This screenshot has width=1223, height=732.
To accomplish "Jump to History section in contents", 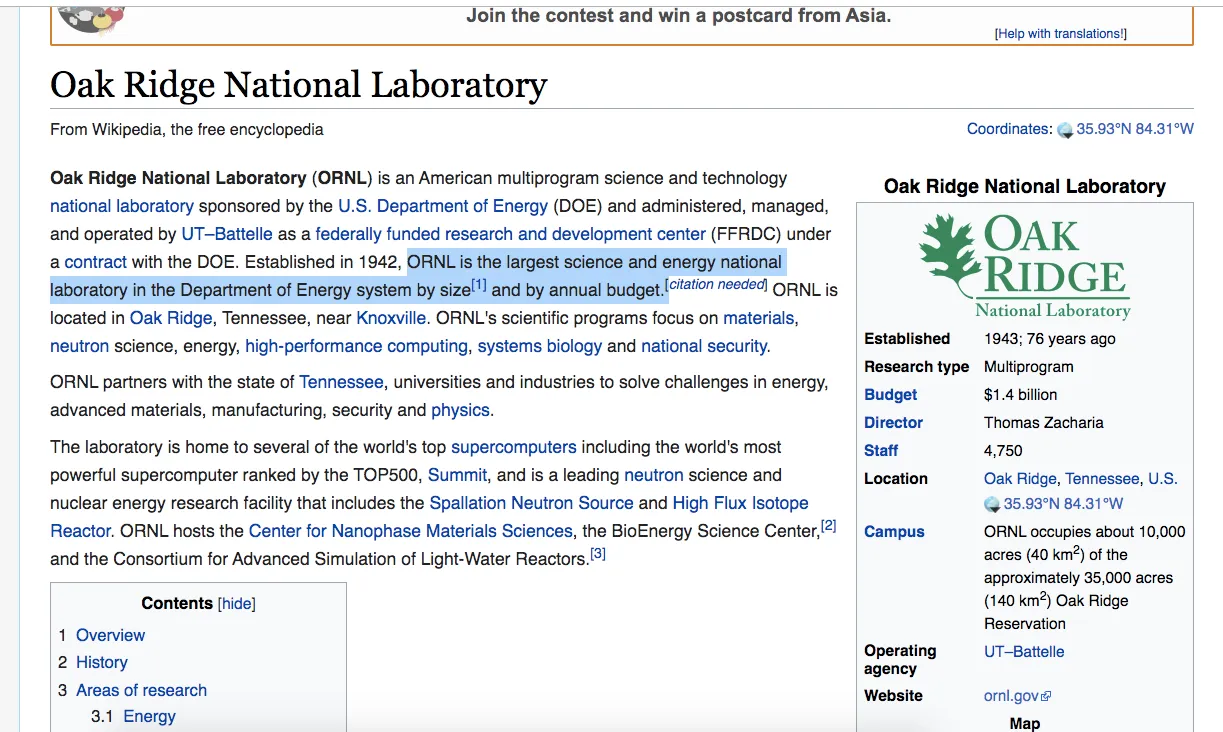I will point(102,662).
